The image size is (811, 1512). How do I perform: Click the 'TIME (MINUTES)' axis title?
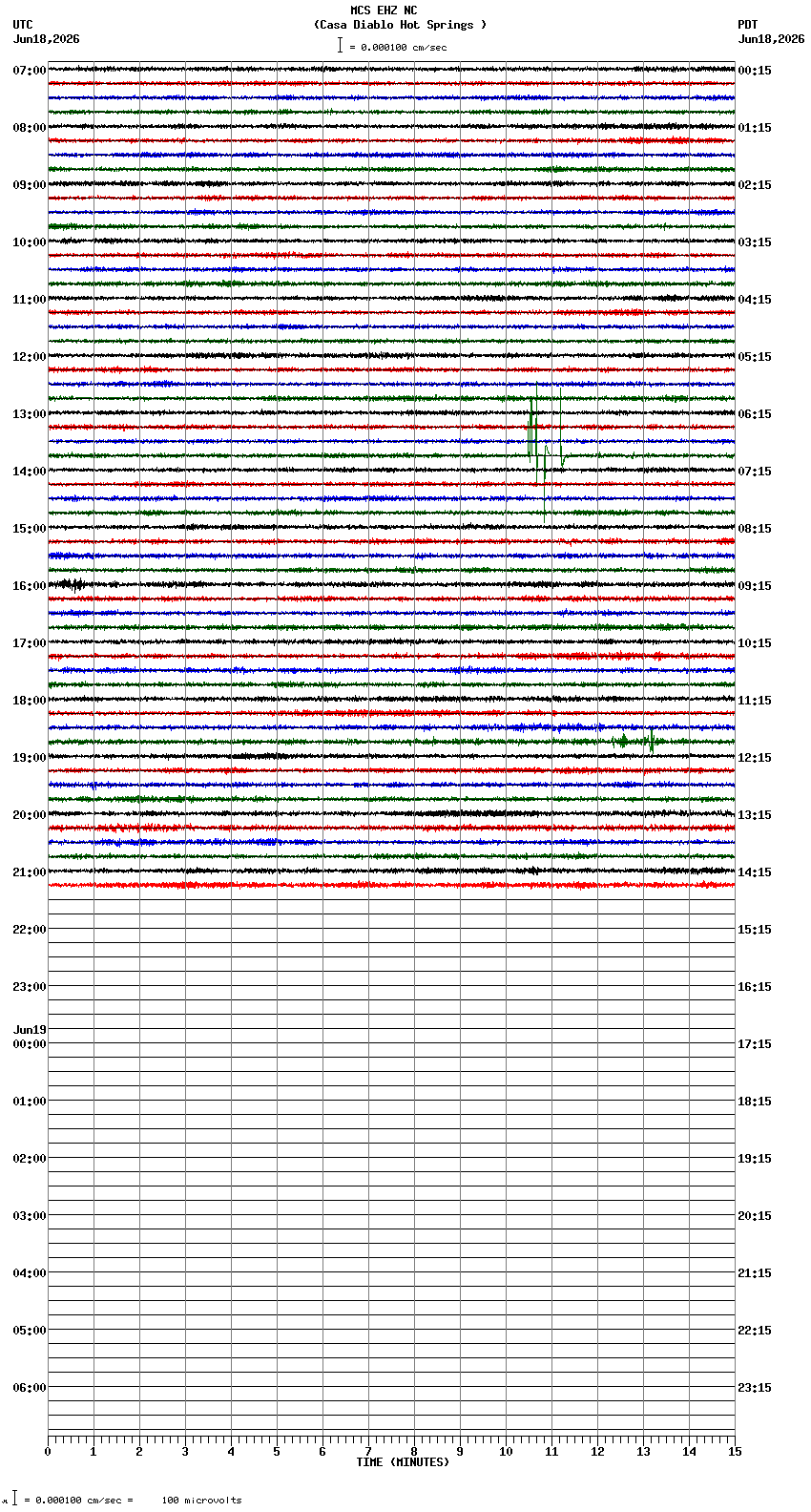403,1462
